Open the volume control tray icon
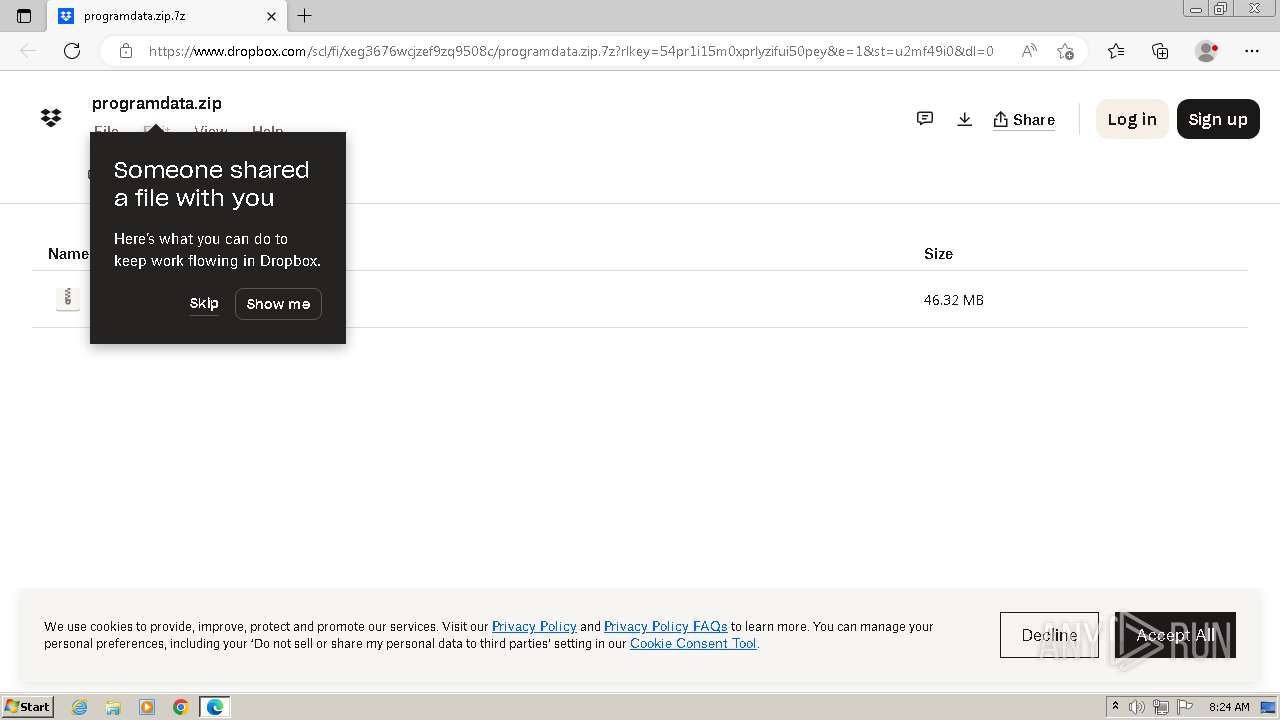The width and height of the screenshot is (1280, 720). tap(1137, 707)
